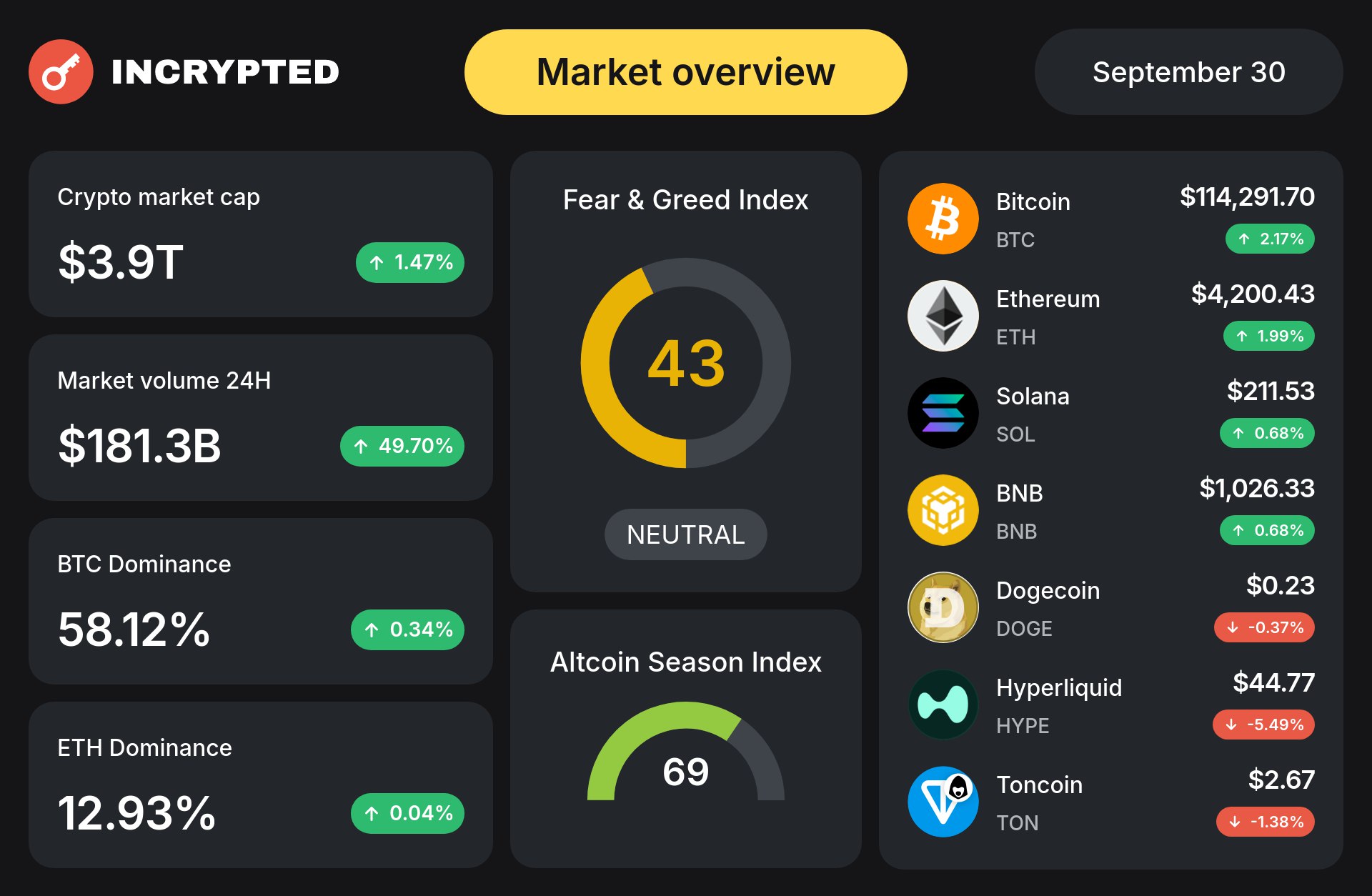Open the Market overview tab
The image size is (1372, 896).
point(685,72)
